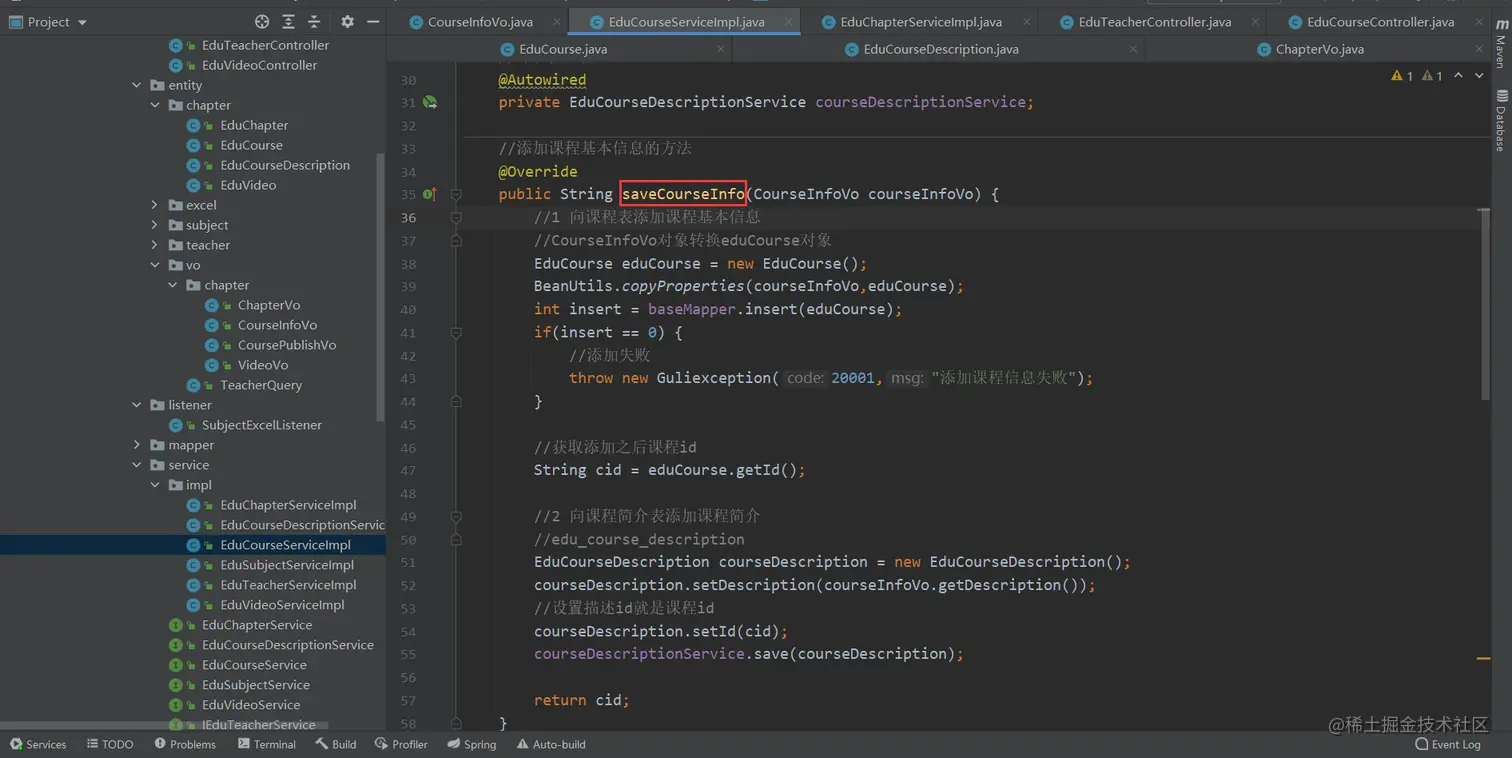Click the fold toggle at line 58

click(x=456, y=723)
